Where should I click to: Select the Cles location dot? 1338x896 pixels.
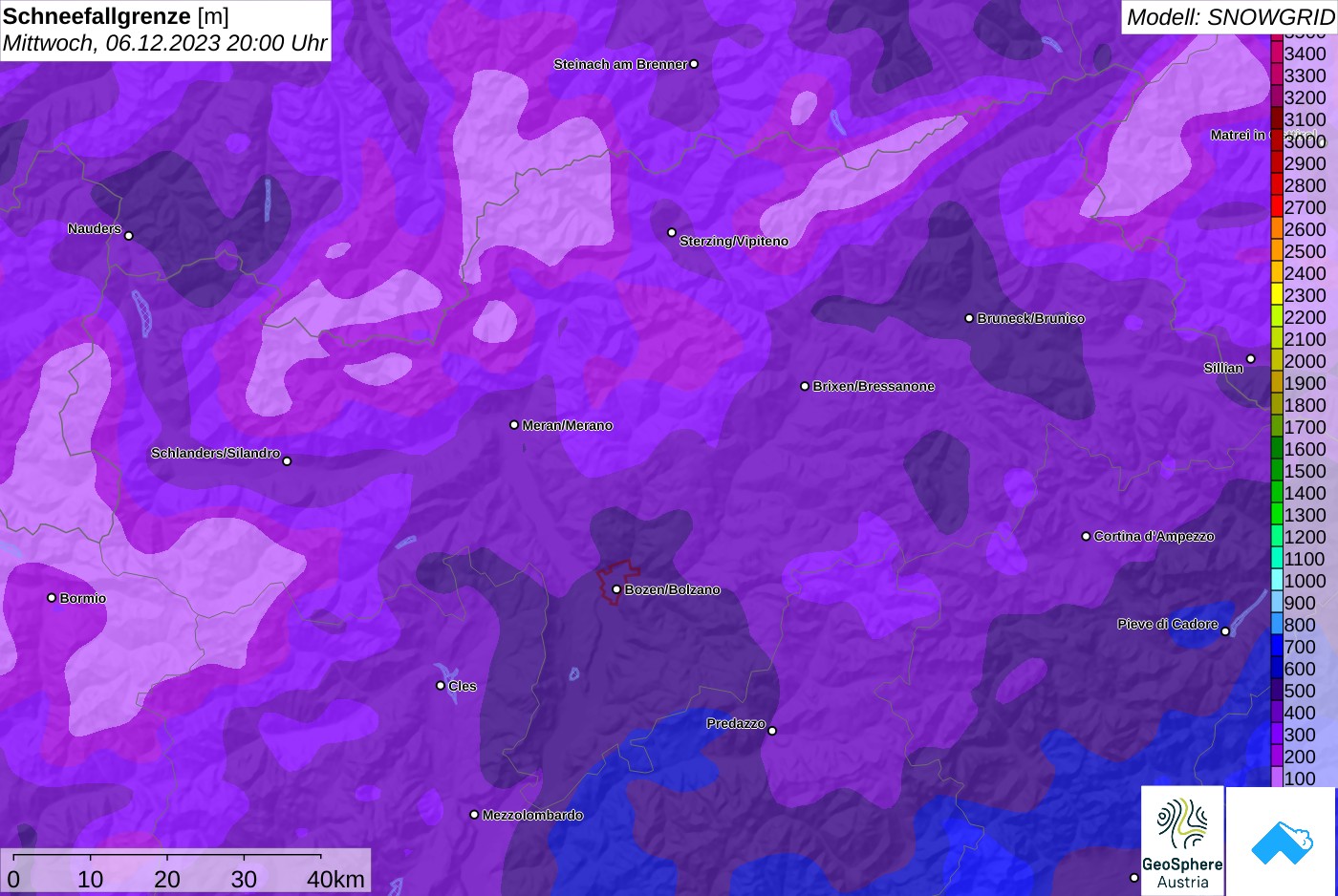(441, 685)
